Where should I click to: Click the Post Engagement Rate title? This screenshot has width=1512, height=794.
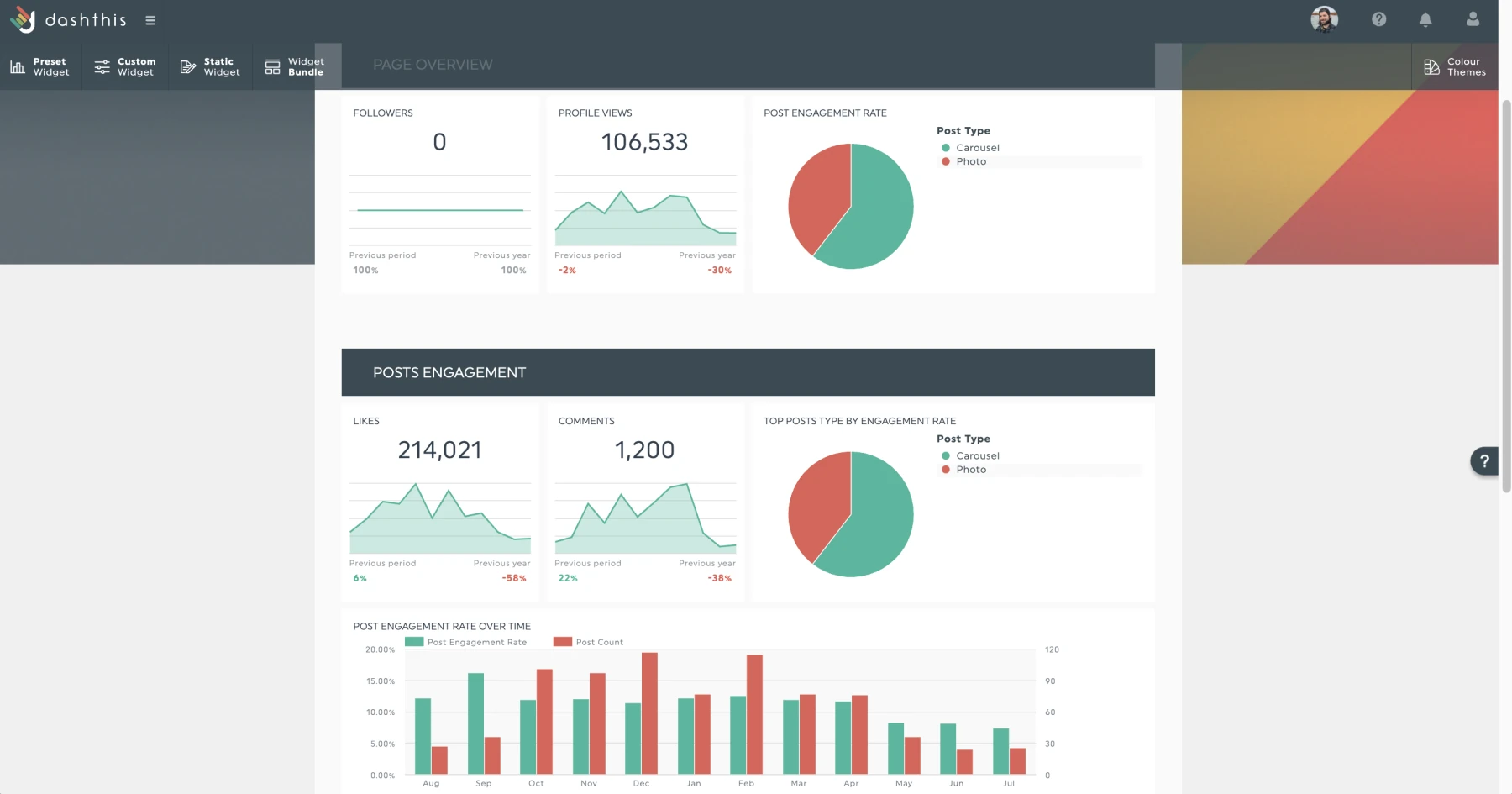pos(825,113)
